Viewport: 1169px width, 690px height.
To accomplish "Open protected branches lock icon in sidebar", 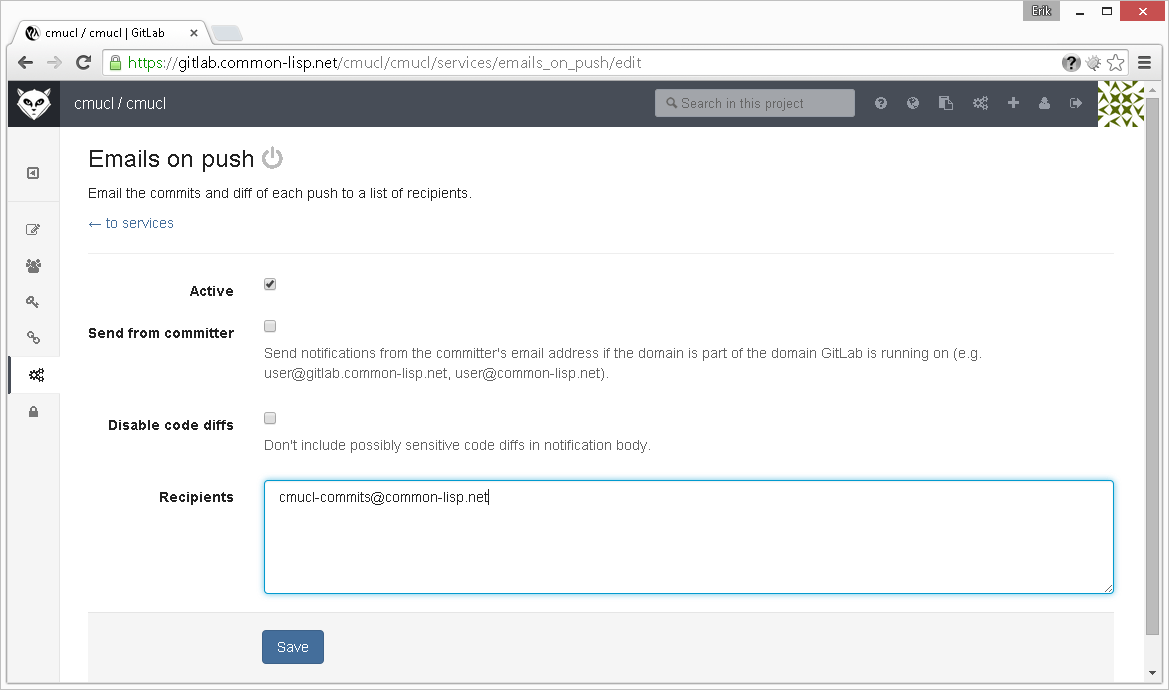I will click(x=33, y=411).
